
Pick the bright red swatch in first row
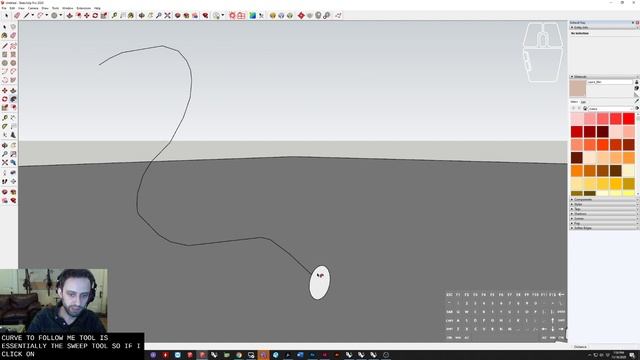(x=629, y=119)
